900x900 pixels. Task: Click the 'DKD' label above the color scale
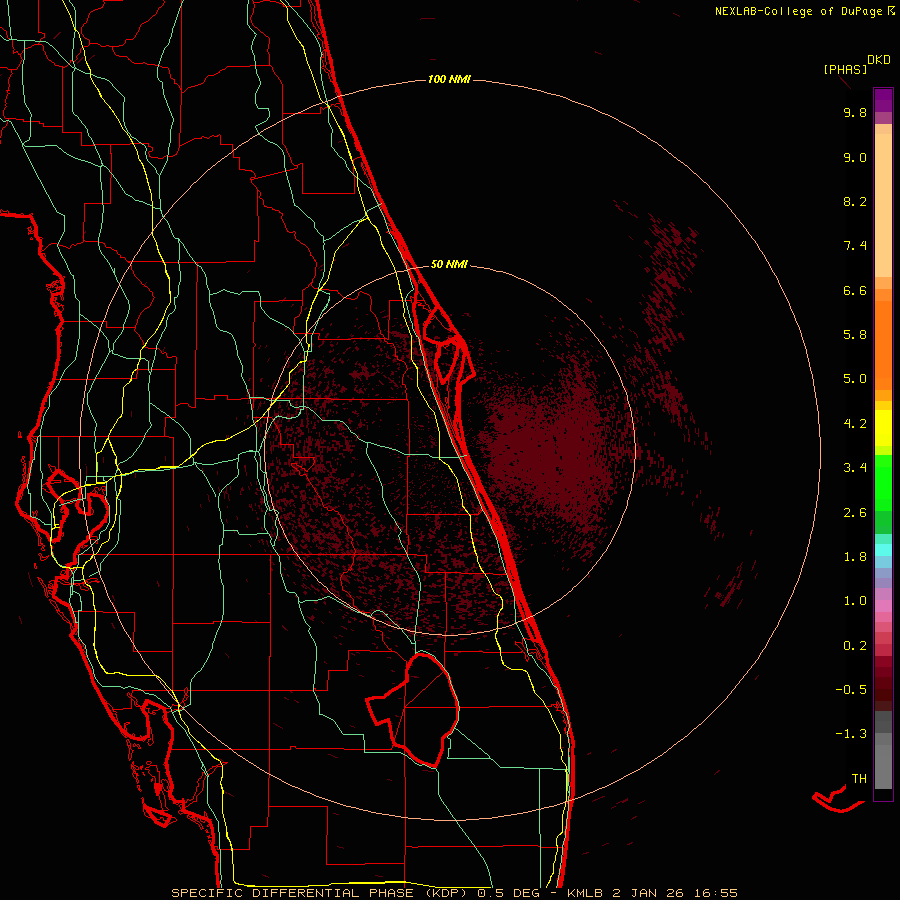pos(879,60)
